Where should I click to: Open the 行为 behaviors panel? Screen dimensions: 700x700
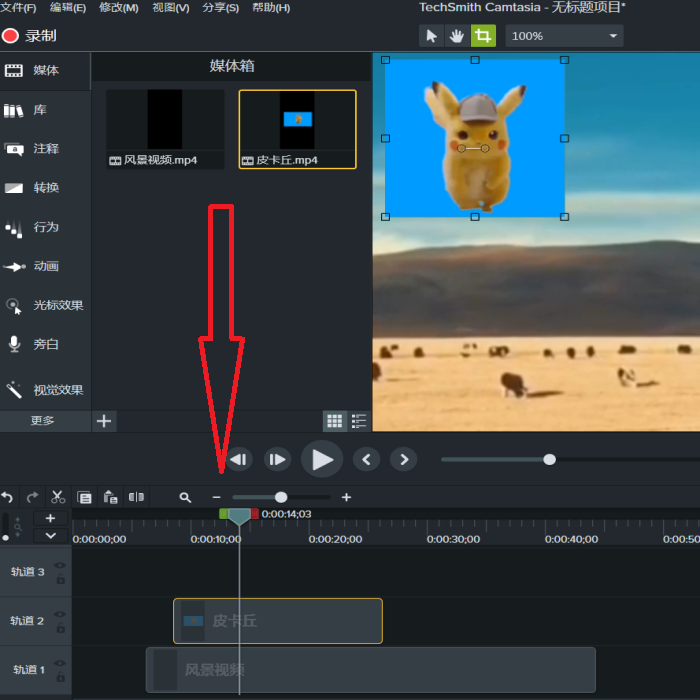pyautogui.click(x=45, y=227)
